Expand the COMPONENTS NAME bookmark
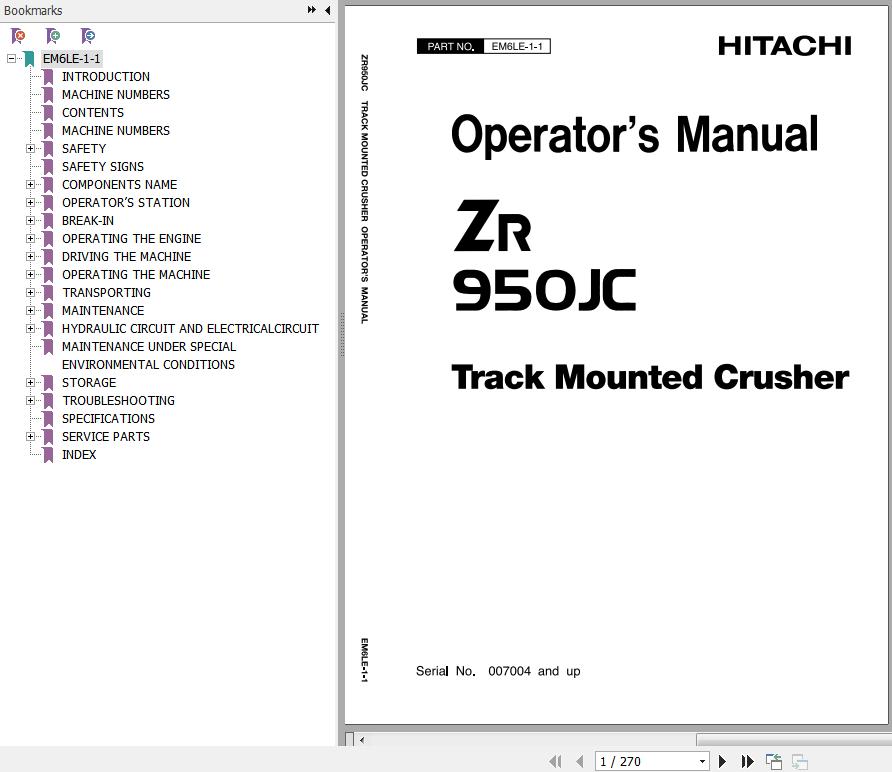This screenshot has height=772, width=892. click(x=30, y=184)
